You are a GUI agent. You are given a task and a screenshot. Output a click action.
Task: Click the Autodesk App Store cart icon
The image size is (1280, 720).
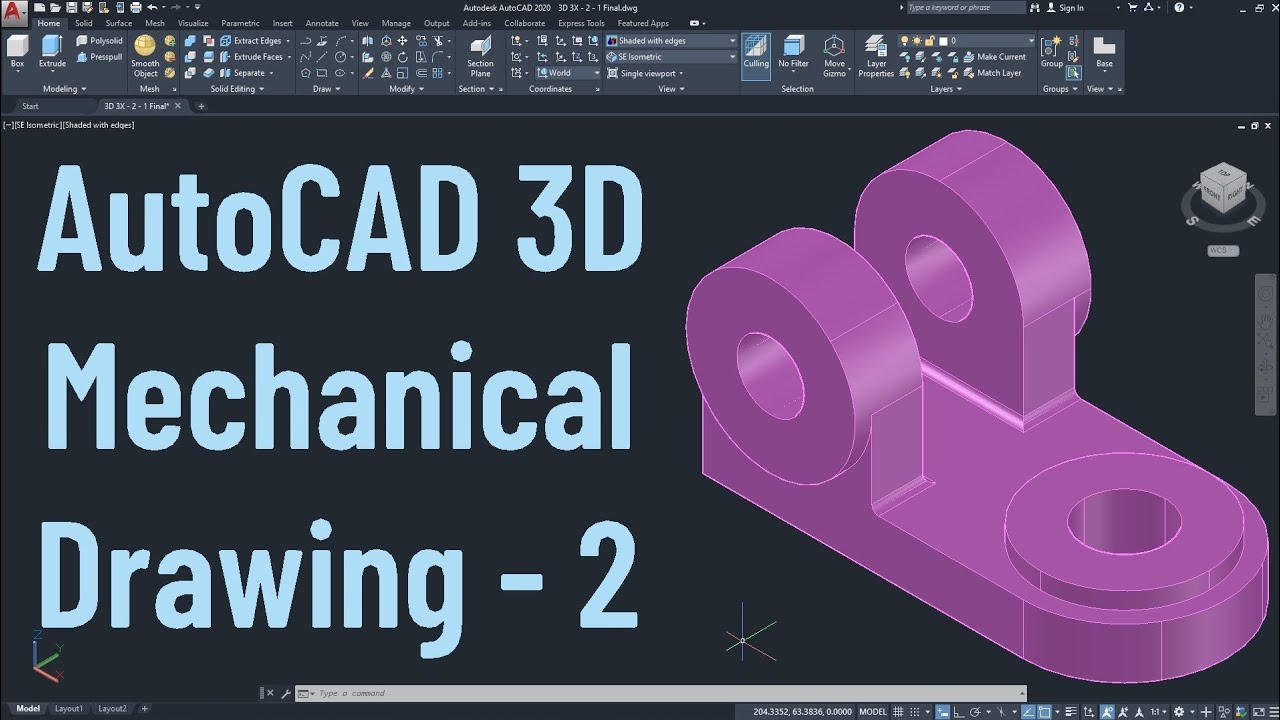tap(1133, 7)
